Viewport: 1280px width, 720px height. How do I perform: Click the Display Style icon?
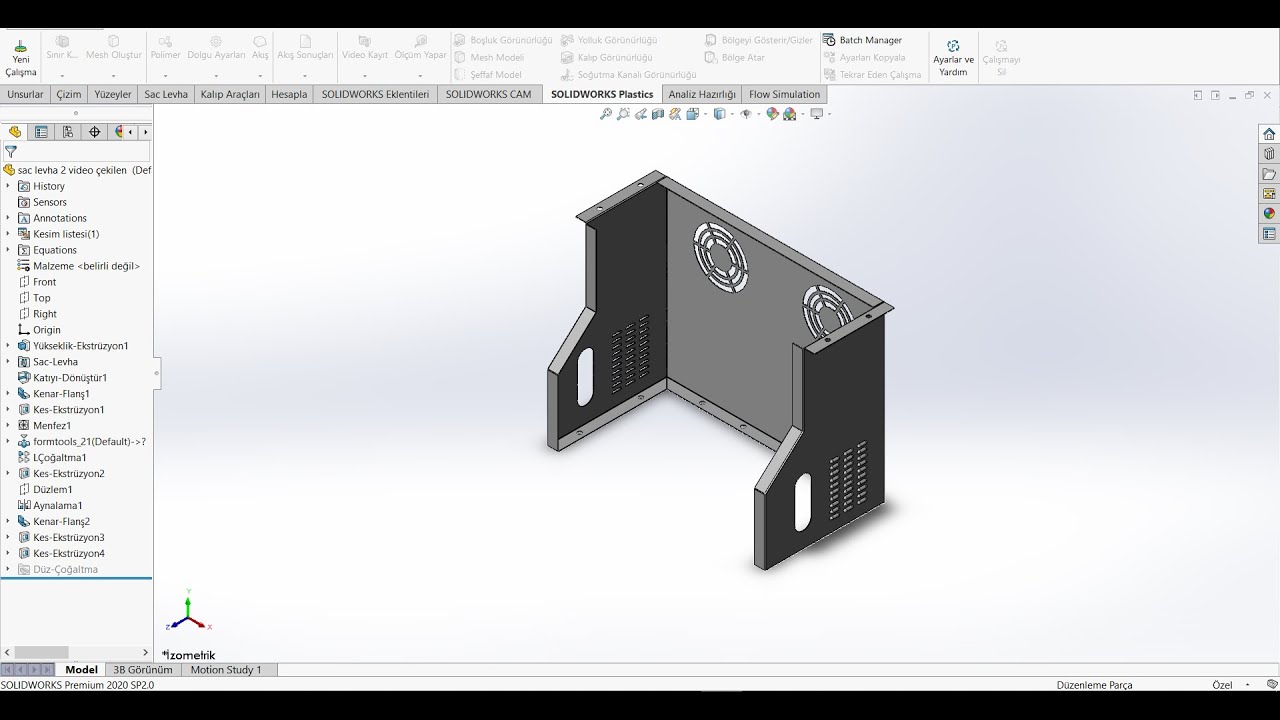pos(718,114)
